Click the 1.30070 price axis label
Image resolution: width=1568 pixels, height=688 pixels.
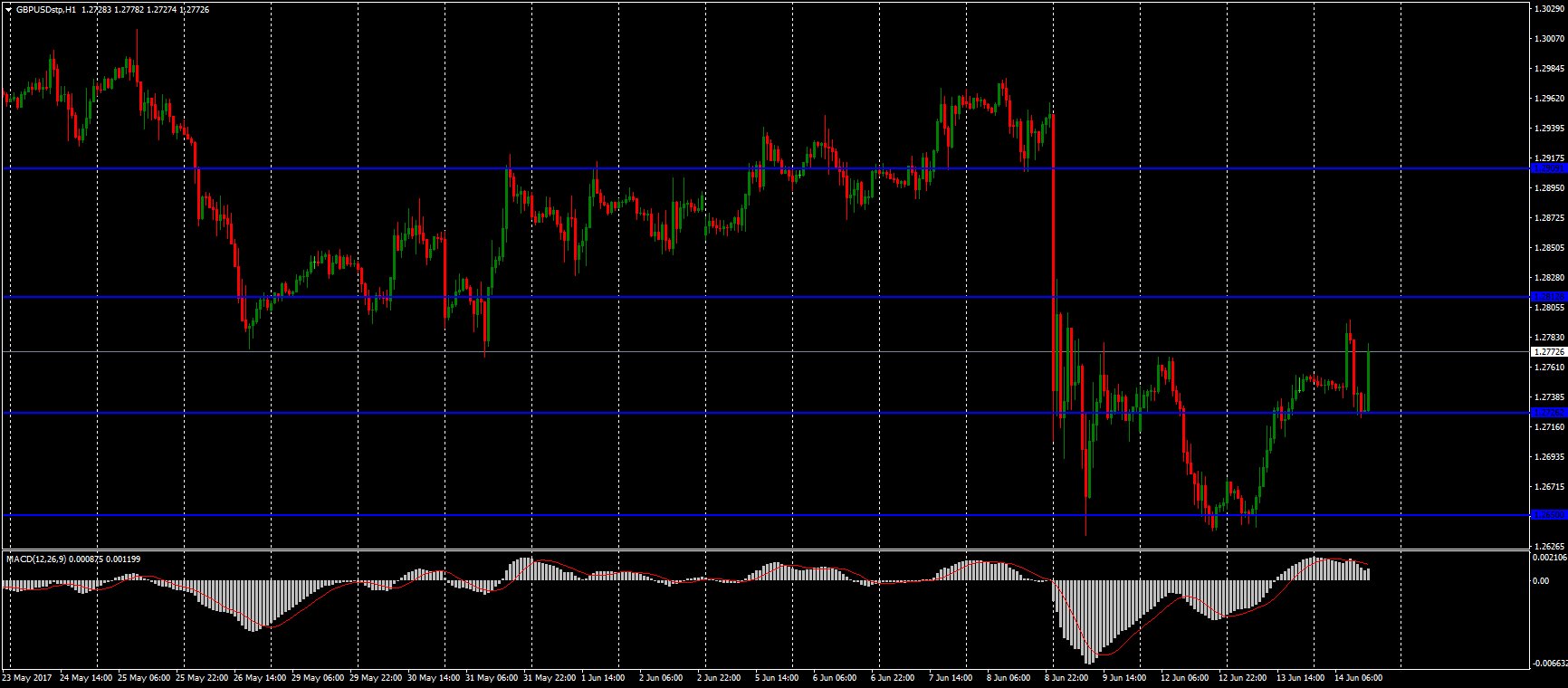click(x=1550, y=39)
